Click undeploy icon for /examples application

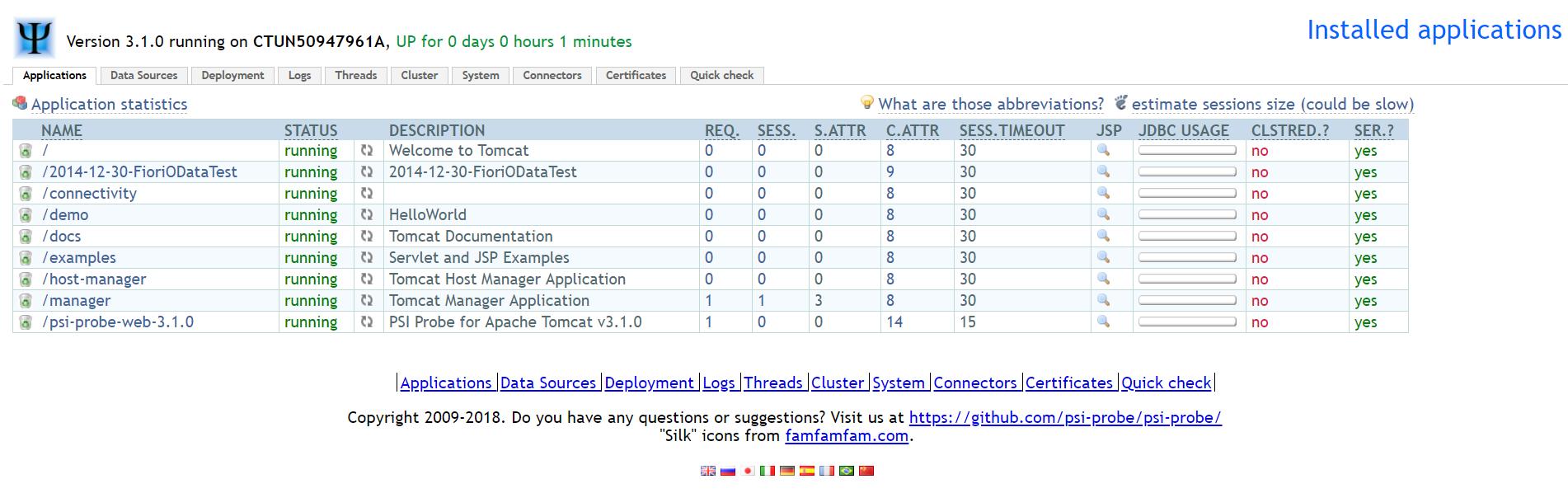[x=26, y=258]
